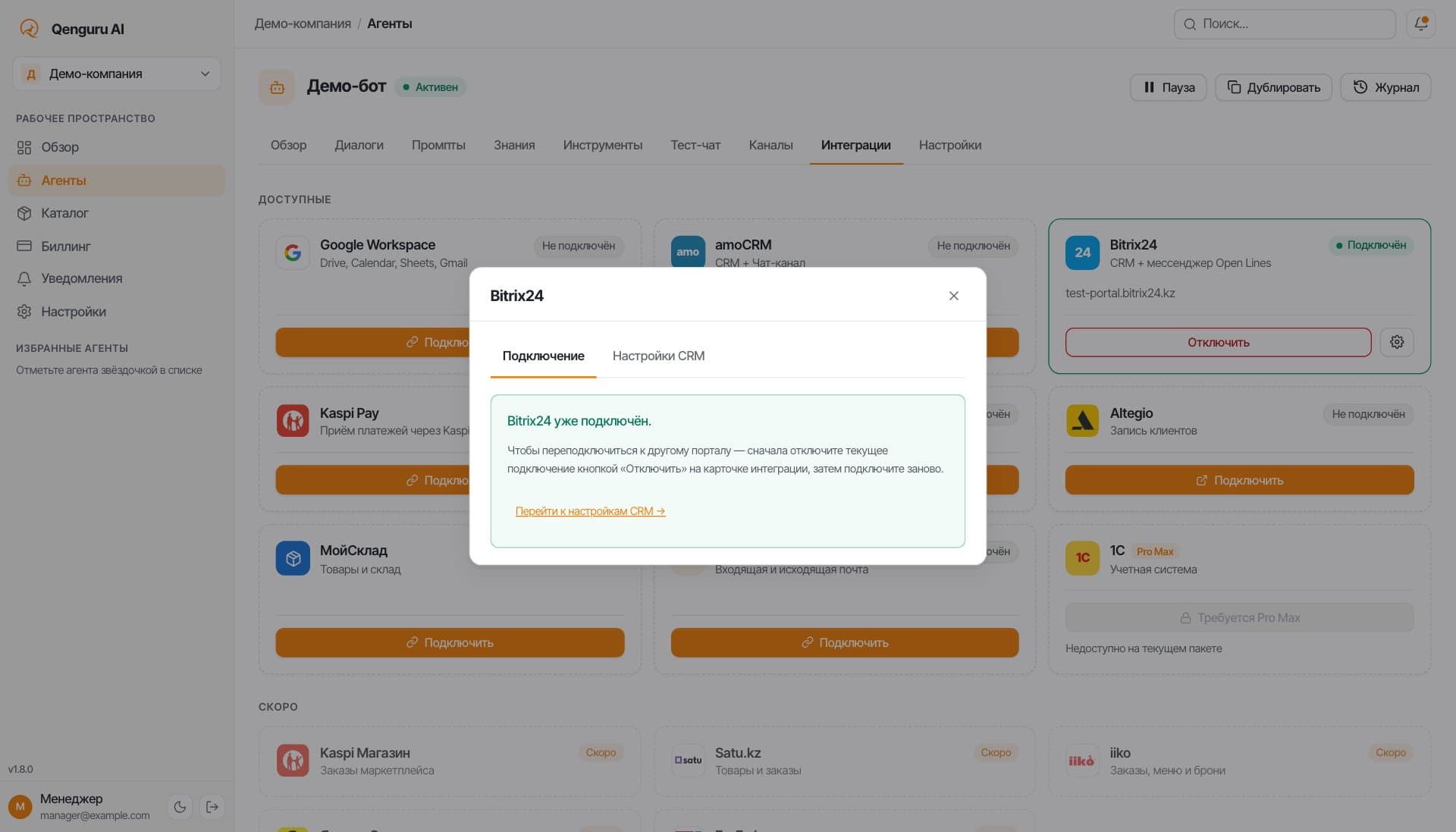Select Агенты in the sidebar

tap(117, 181)
